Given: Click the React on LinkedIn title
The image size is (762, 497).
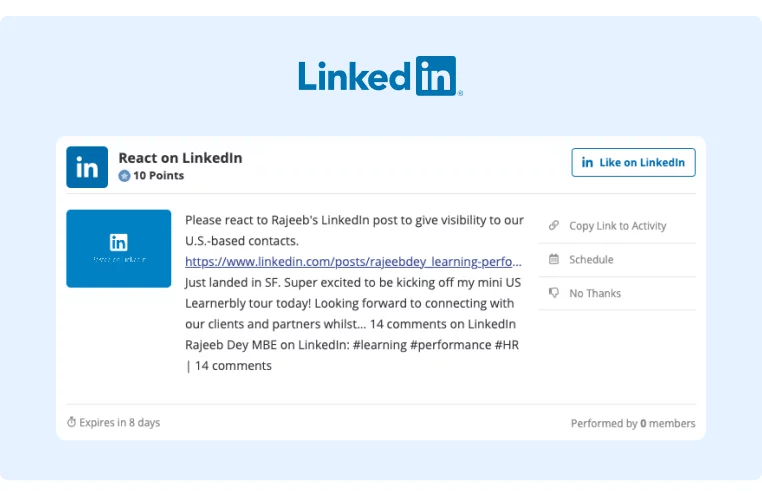Looking at the screenshot, I should point(180,158).
